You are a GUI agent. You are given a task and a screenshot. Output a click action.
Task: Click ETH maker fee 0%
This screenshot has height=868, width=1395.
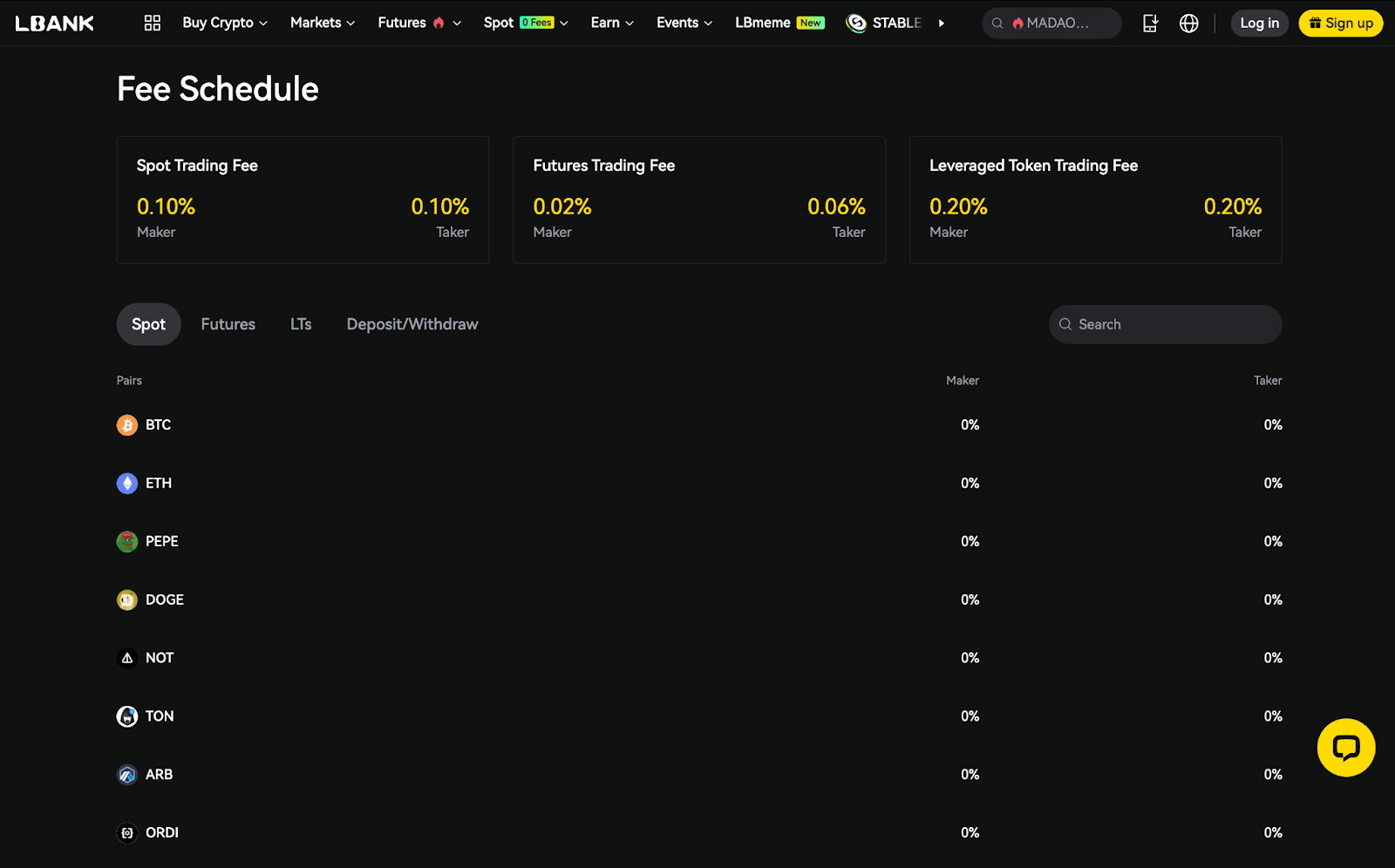(x=970, y=484)
